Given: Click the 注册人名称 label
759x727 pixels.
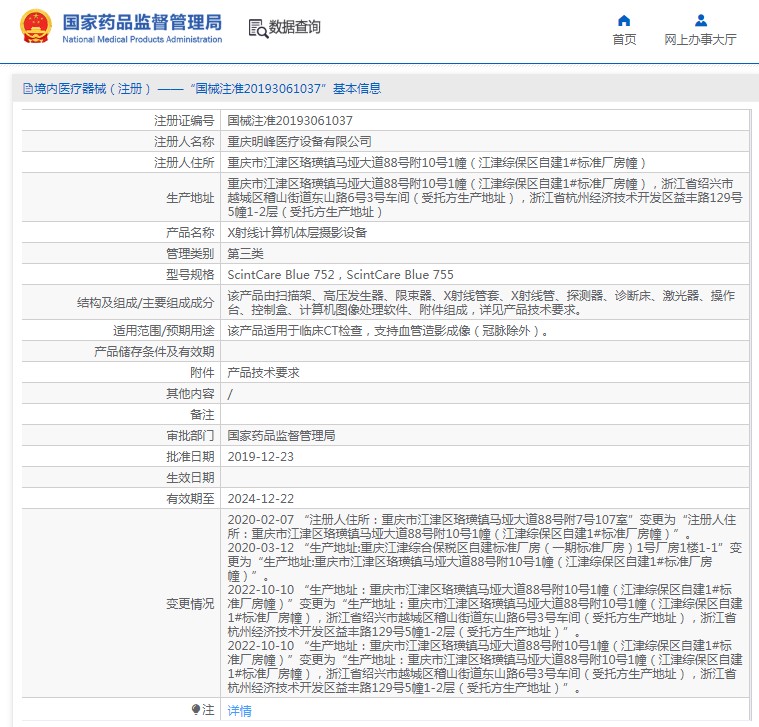Looking at the screenshot, I should pyautogui.click(x=184, y=141).
